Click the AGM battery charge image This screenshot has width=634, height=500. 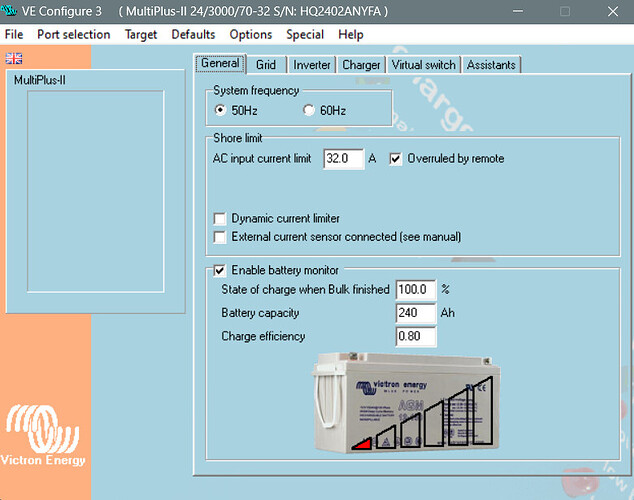click(x=407, y=402)
